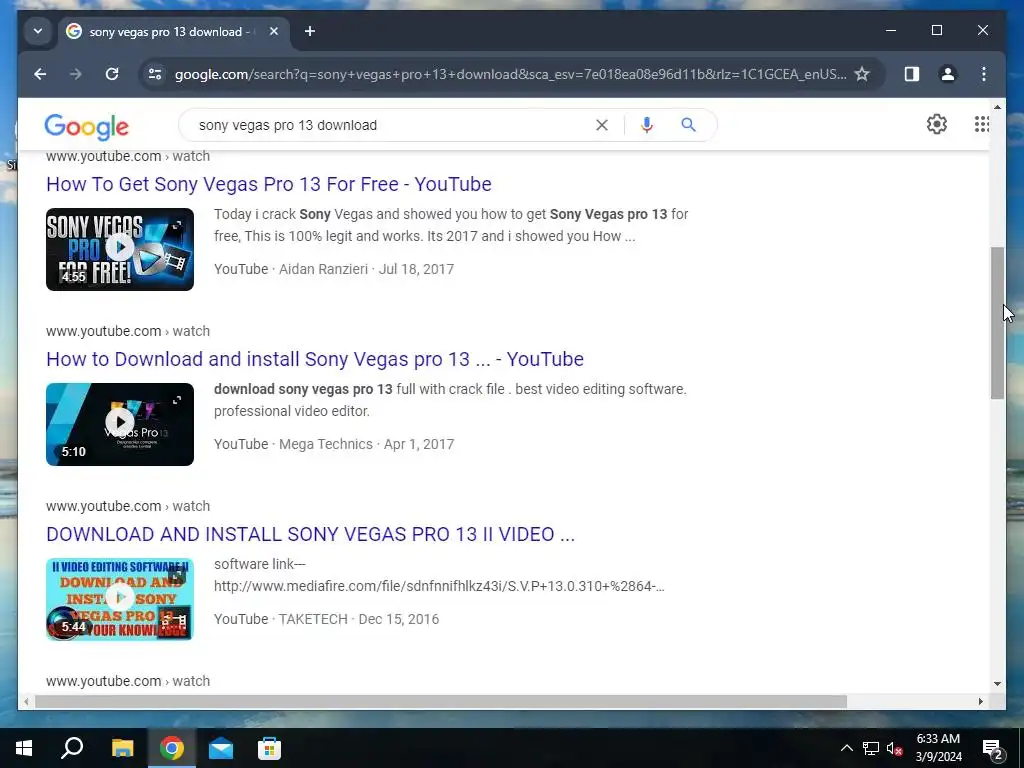1024x768 pixels.
Task: Click the horizontal scrollbar thumb
Action: point(441,701)
